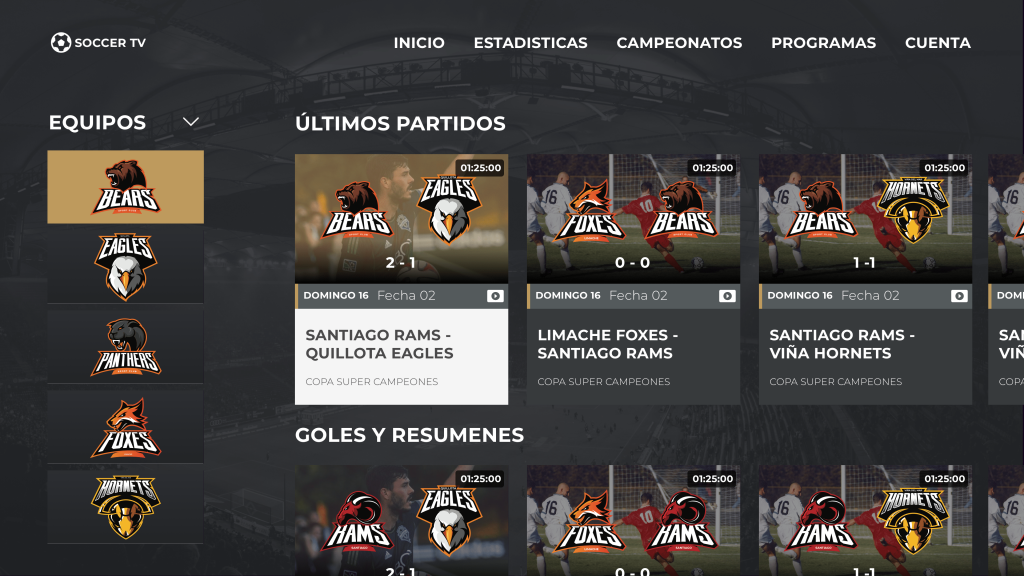Click video icon on Limache Foxes - Santiago Rams card
This screenshot has width=1024, height=576.
727,296
